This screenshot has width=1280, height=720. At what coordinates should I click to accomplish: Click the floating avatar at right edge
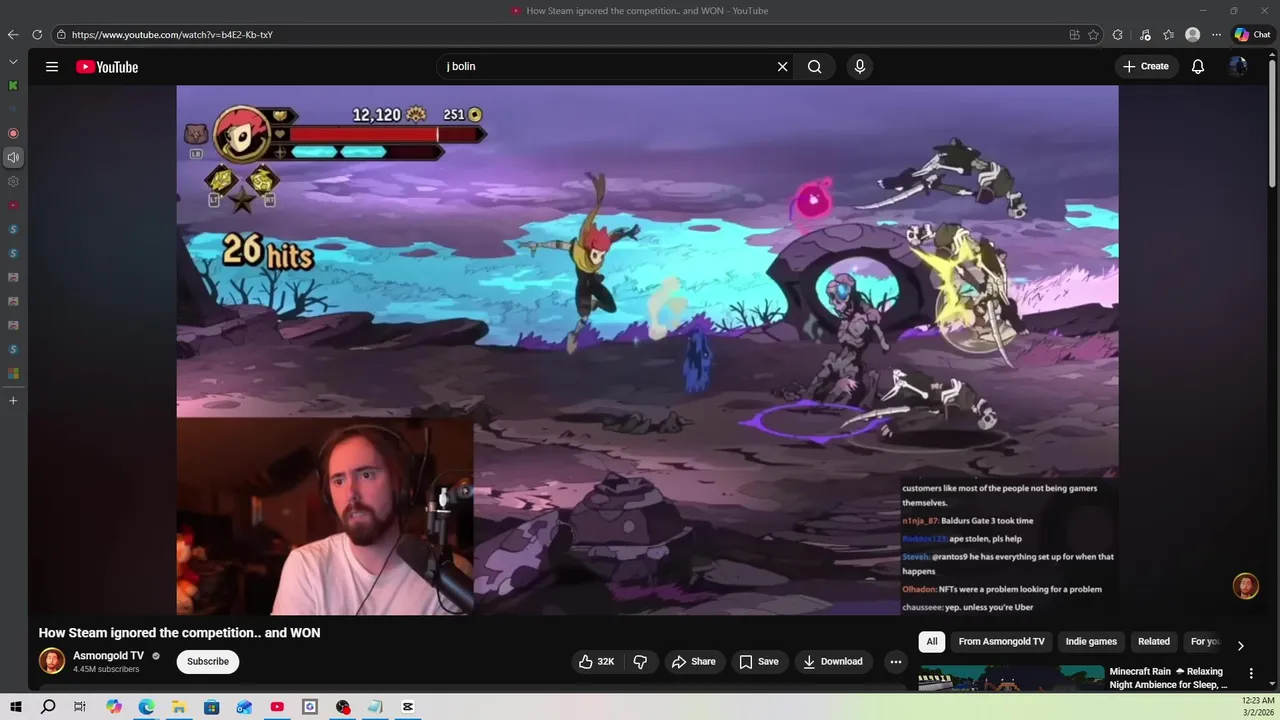pyautogui.click(x=1245, y=586)
